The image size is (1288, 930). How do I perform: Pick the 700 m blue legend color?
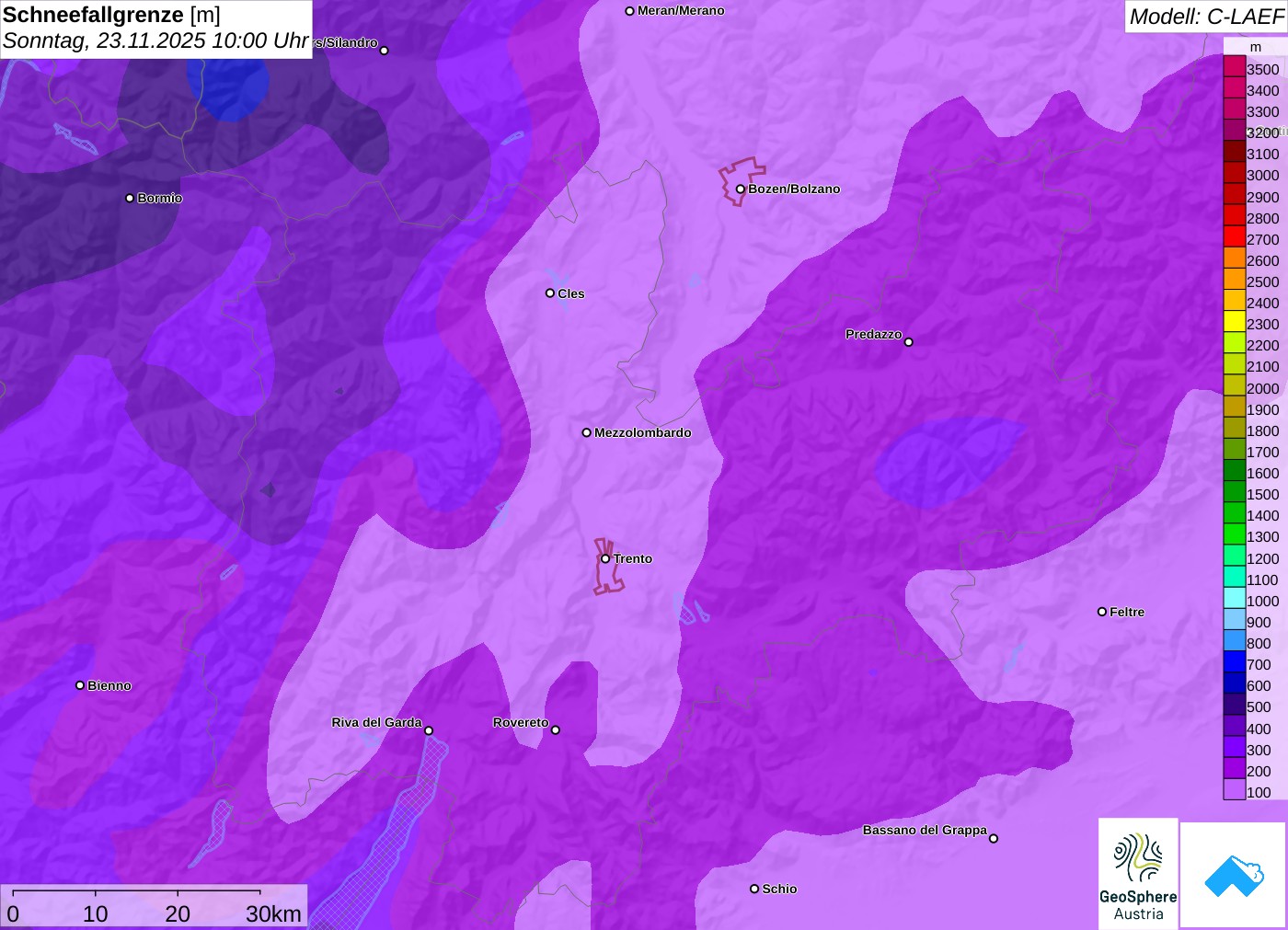1235,661
